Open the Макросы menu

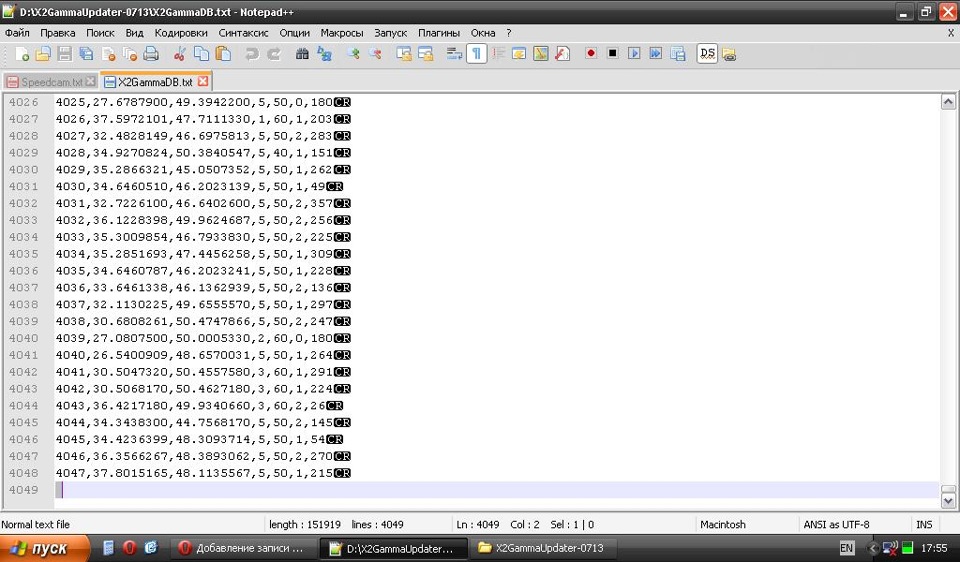coord(342,33)
